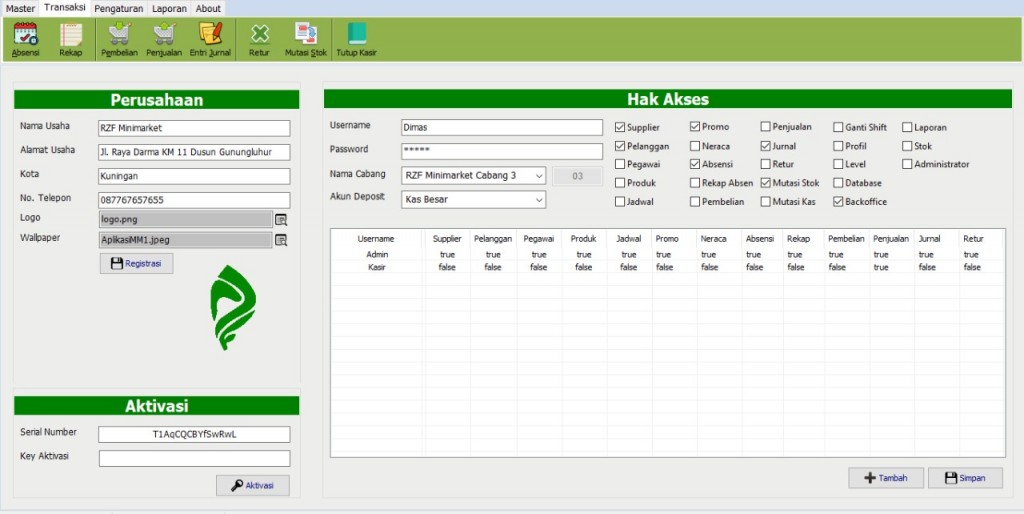Image resolution: width=1024 pixels, height=514 pixels.
Task: Expand the Nama Cabang dropdown
Action: [x=539, y=176]
